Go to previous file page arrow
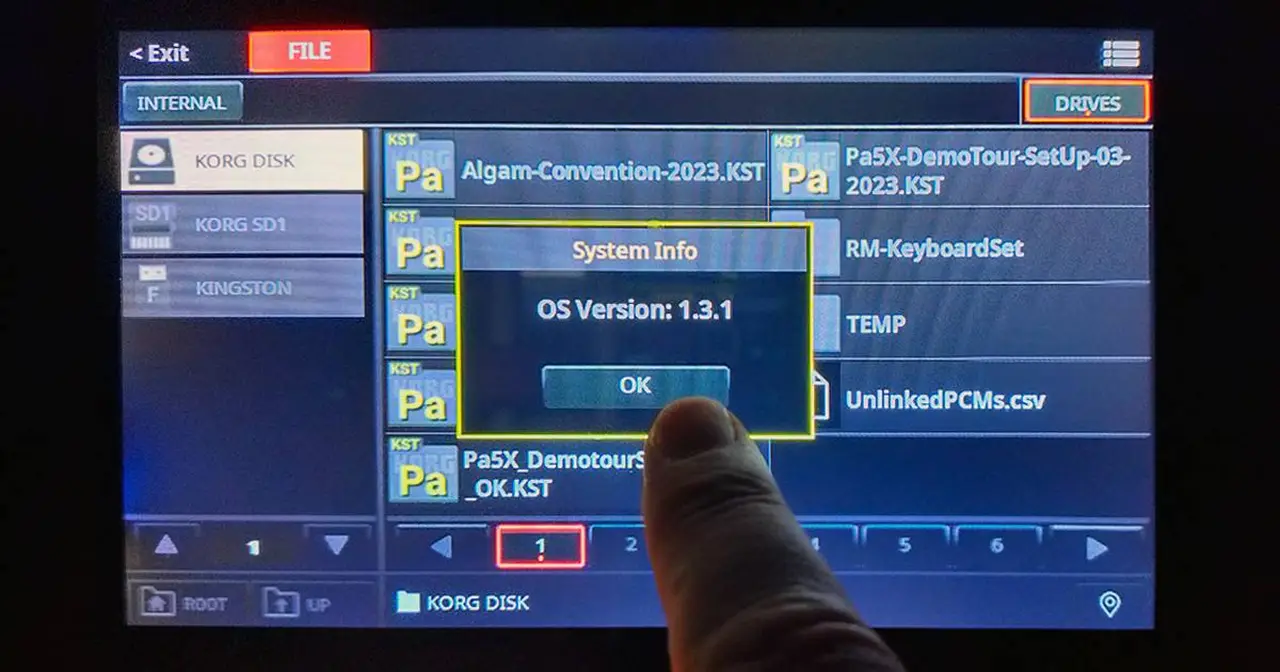Viewport: 1280px width, 672px height. click(441, 547)
